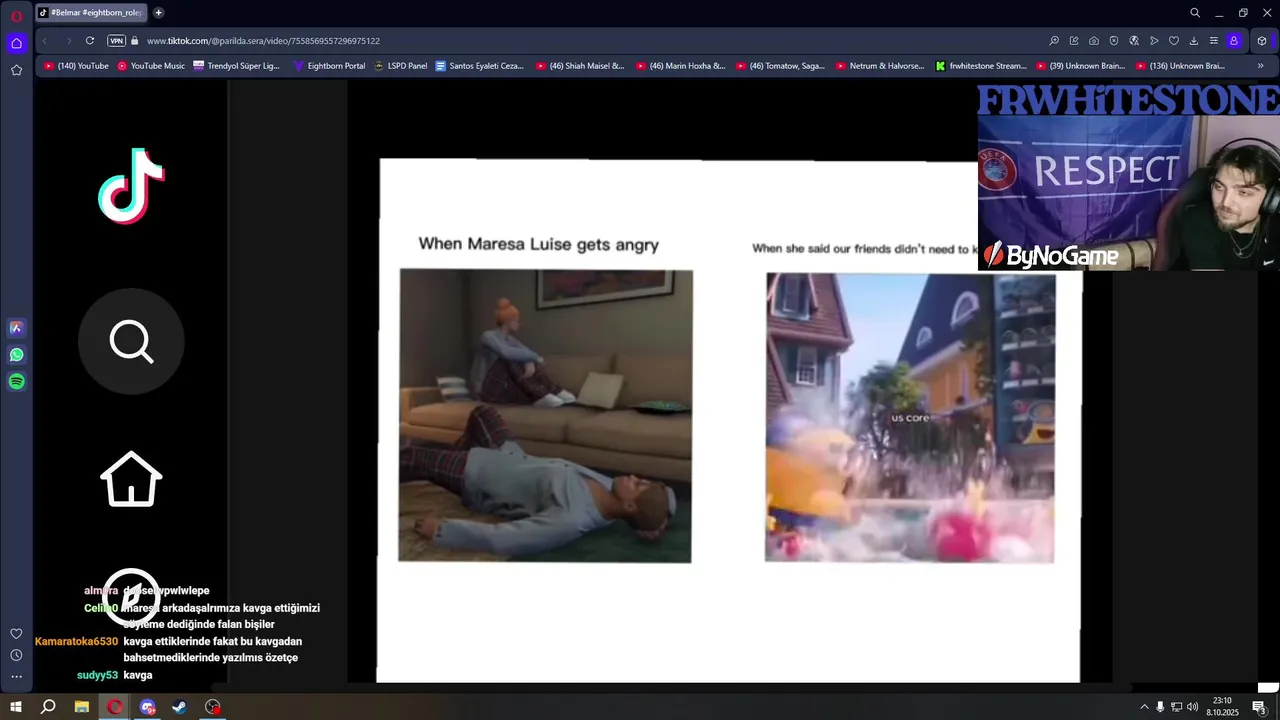Open (46) Shiah Maisel bookmark
Image resolution: width=1280 pixels, height=720 pixels.
click(580, 66)
